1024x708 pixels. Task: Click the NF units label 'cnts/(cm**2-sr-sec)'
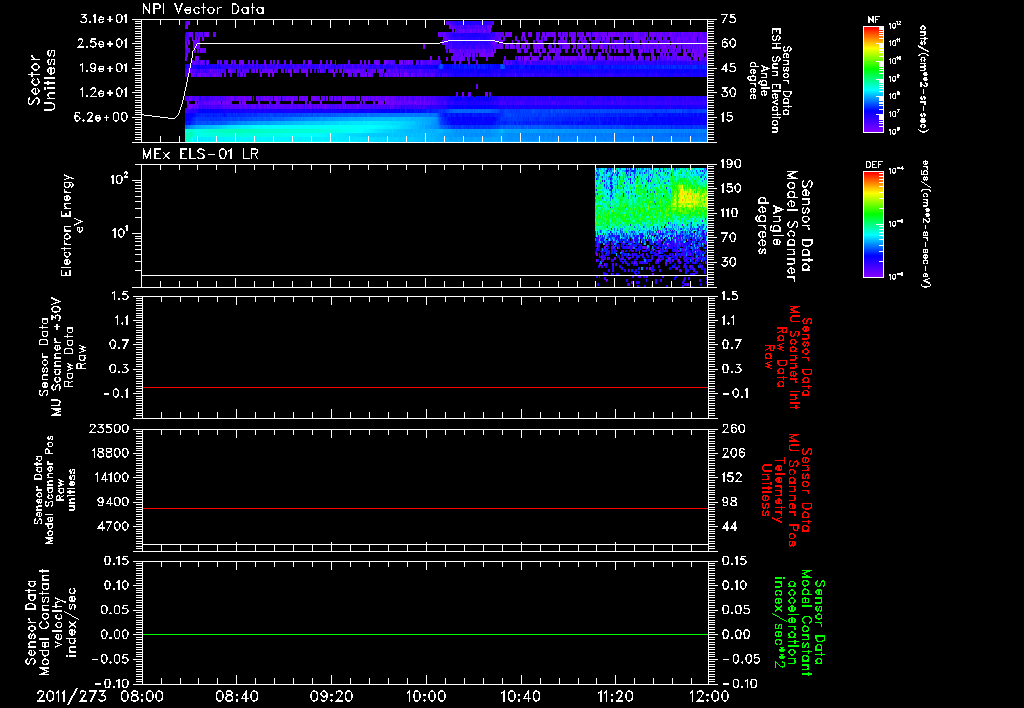[923, 79]
